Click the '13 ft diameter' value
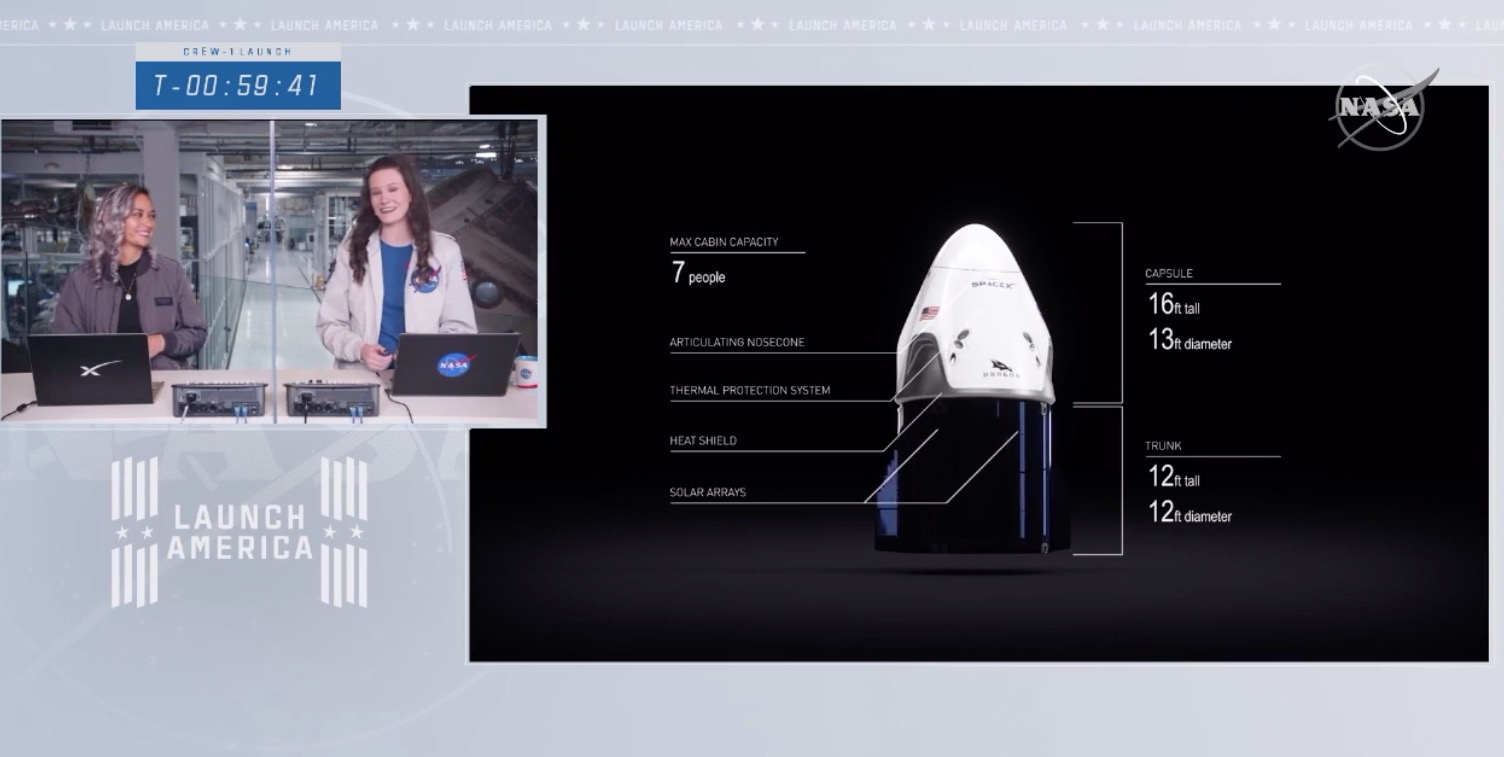 [x=1190, y=340]
